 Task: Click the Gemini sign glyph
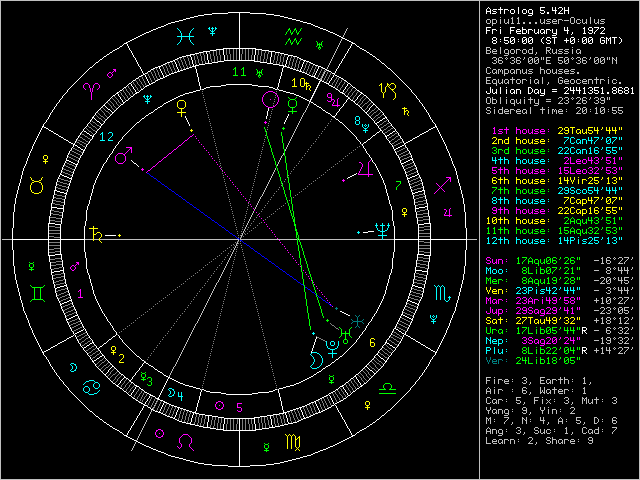pos(37,293)
